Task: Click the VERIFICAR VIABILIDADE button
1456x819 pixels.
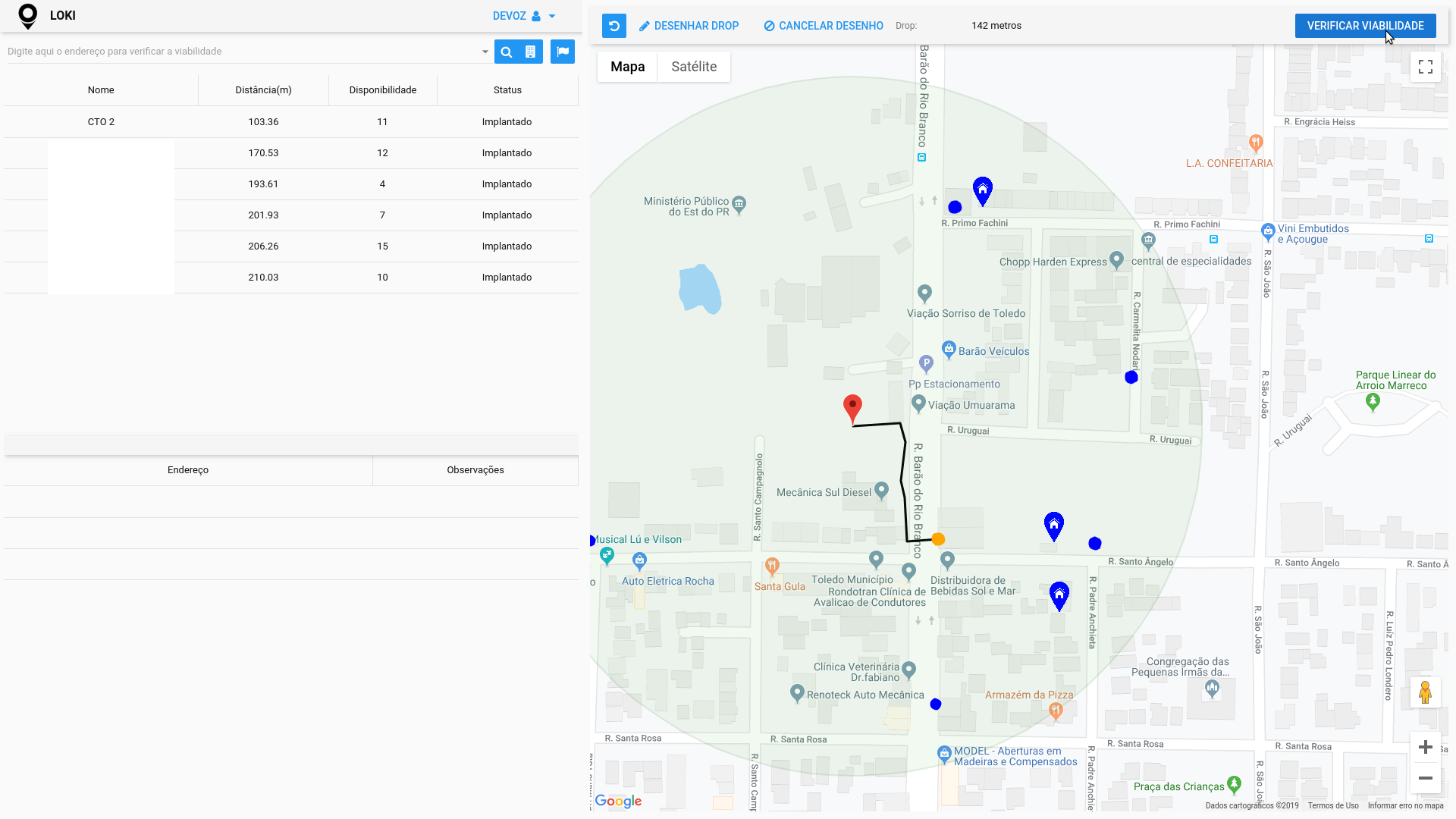Action: 1365,26
